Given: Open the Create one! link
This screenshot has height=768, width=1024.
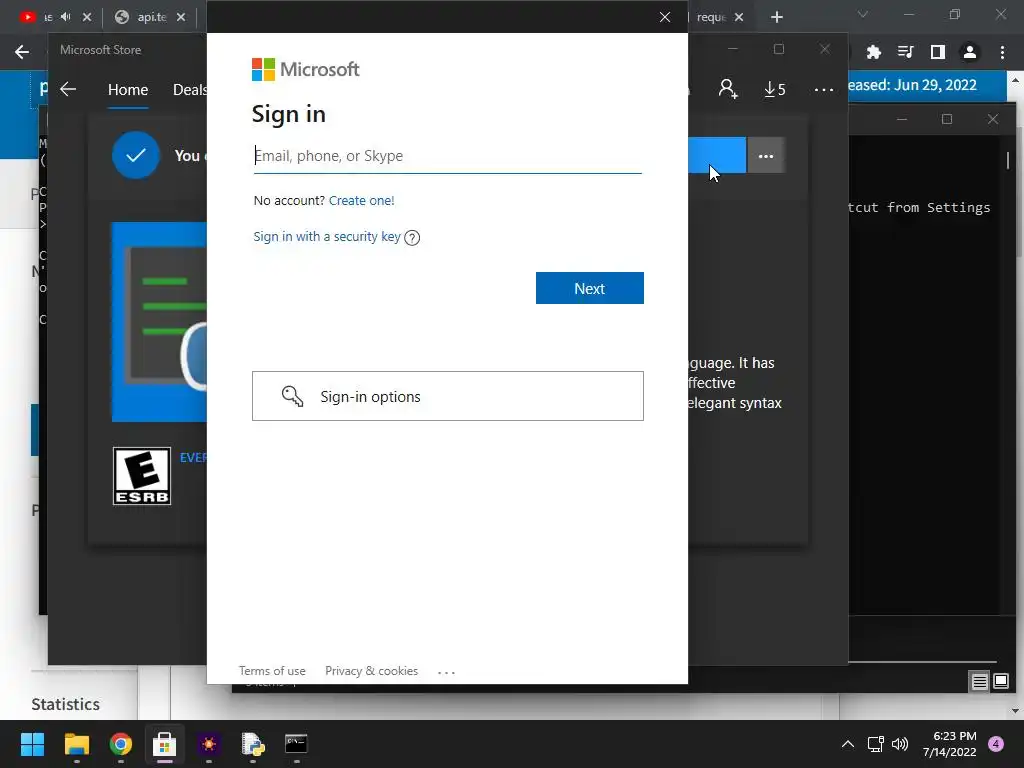Looking at the screenshot, I should (x=361, y=200).
